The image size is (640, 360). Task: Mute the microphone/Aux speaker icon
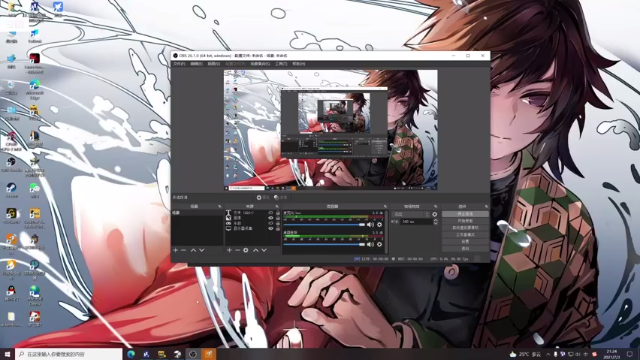[370, 224]
